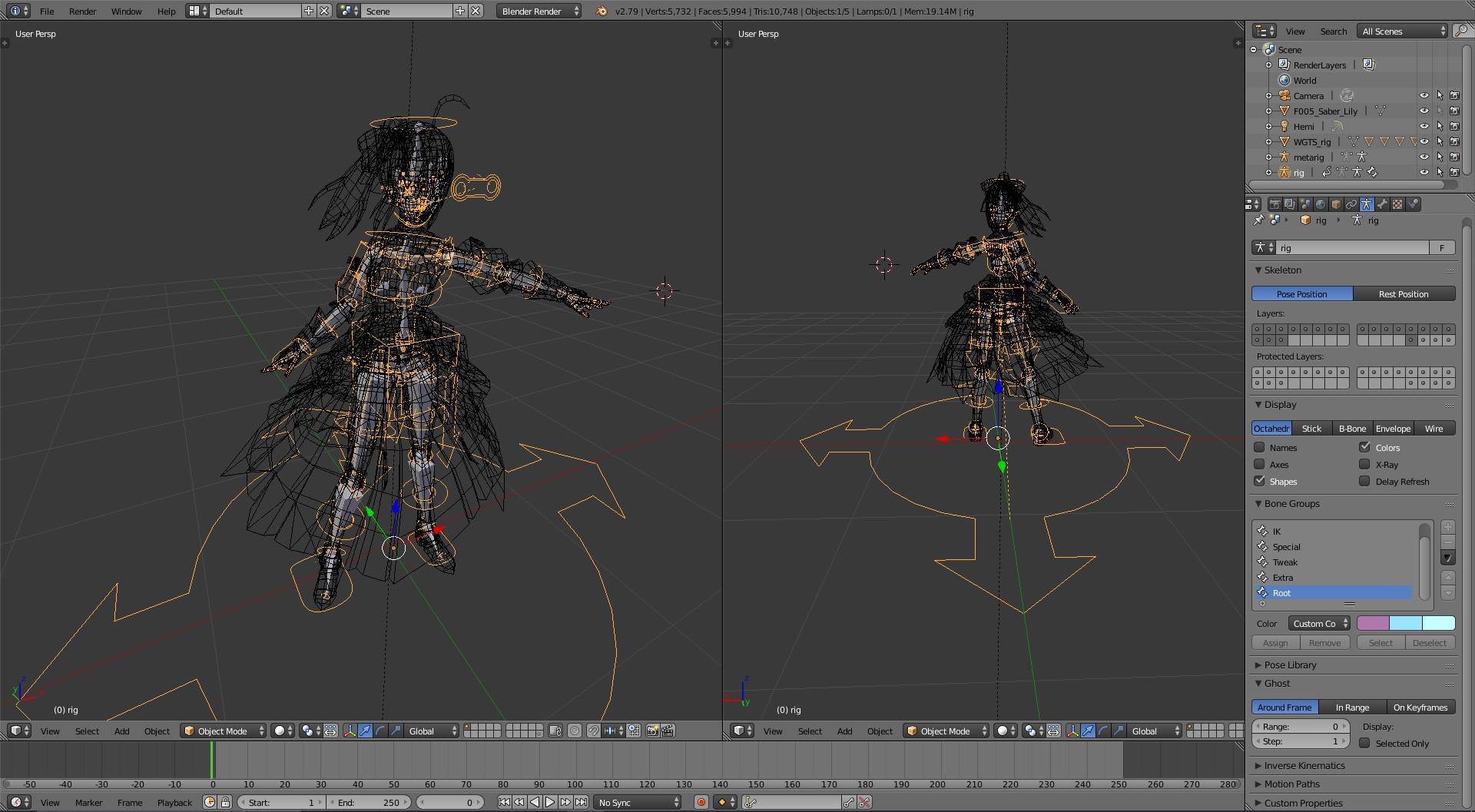The image size is (1475, 812).
Task: Set bone display to Stick
Action: (1312, 428)
